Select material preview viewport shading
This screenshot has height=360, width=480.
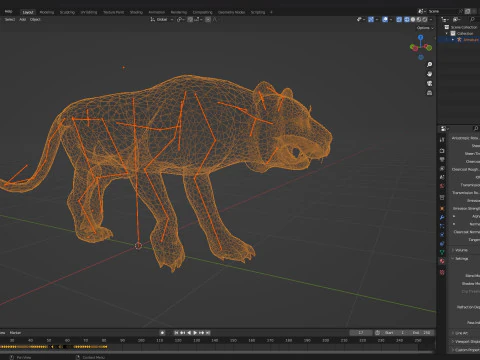pos(419,20)
